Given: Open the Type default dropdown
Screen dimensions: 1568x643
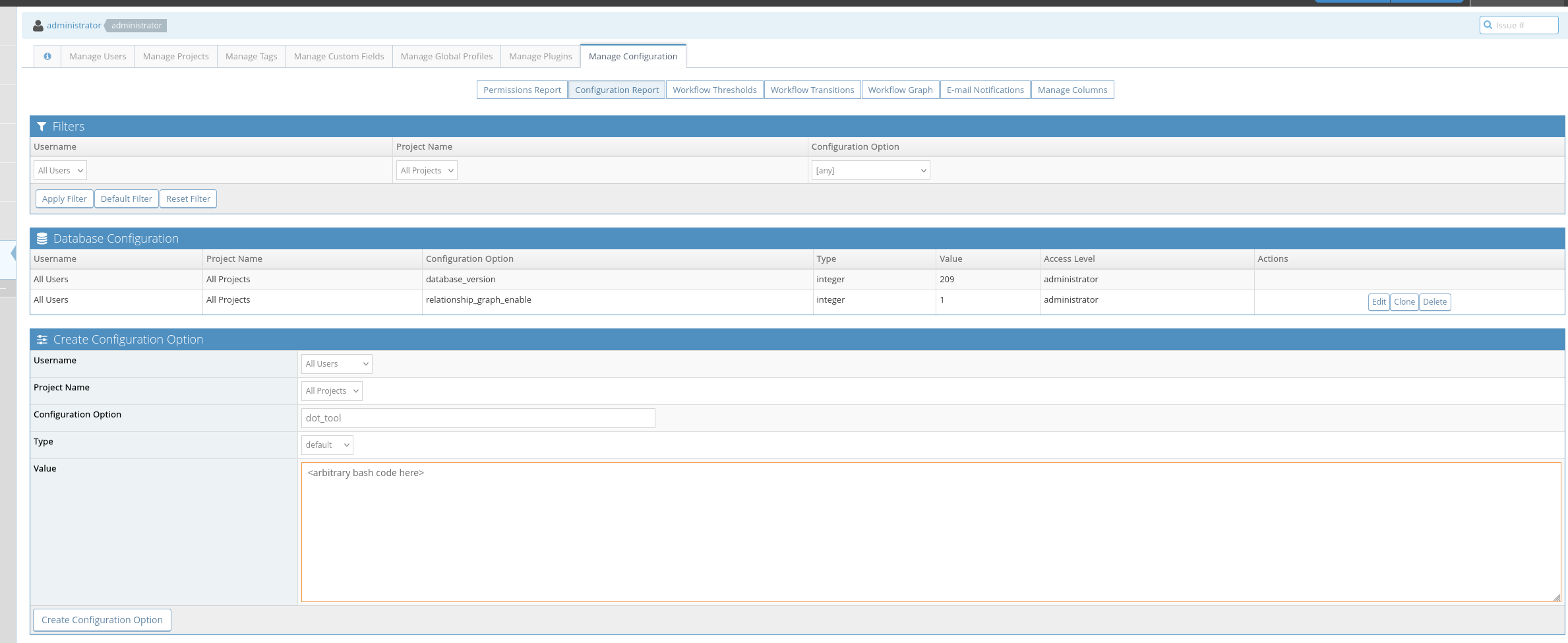Looking at the screenshot, I should coord(327,445).
